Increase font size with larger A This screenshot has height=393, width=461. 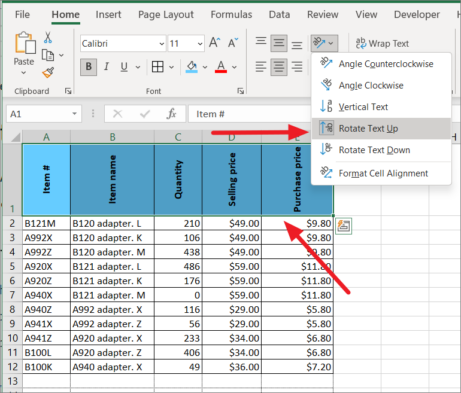pos(215,43)
